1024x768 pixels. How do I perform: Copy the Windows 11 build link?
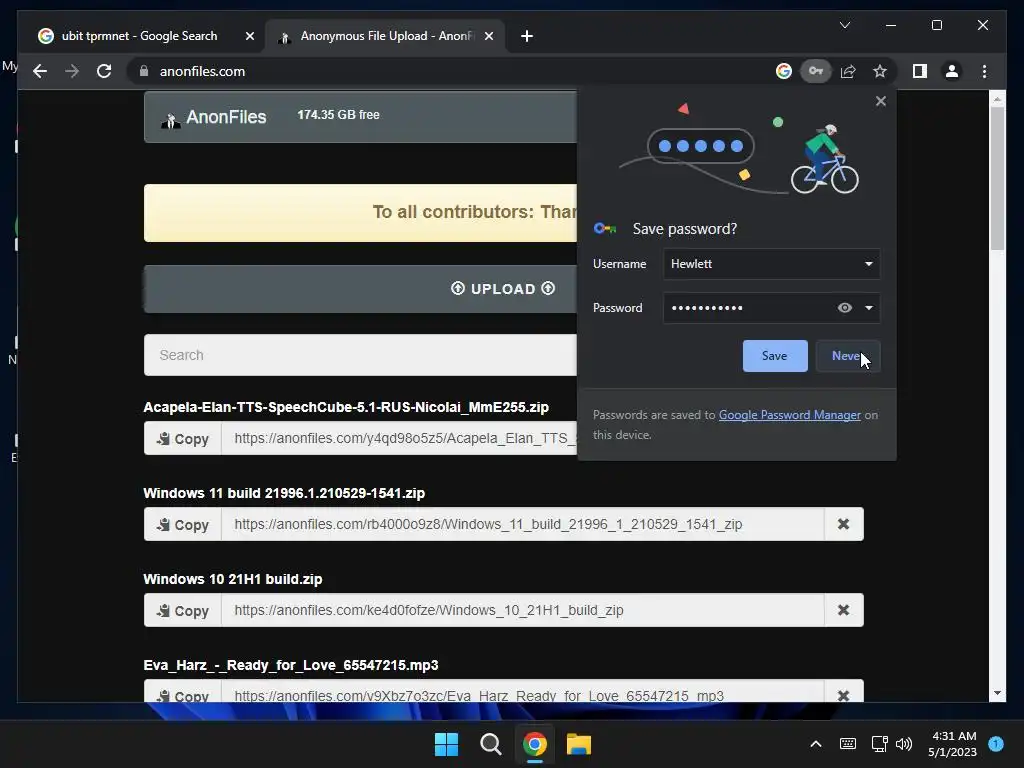[x=183, y=524]
